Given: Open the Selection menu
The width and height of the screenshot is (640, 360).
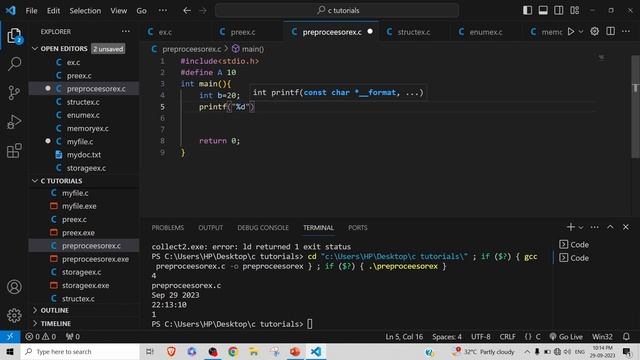Looking at the screenshot, I should click(85, 11).
